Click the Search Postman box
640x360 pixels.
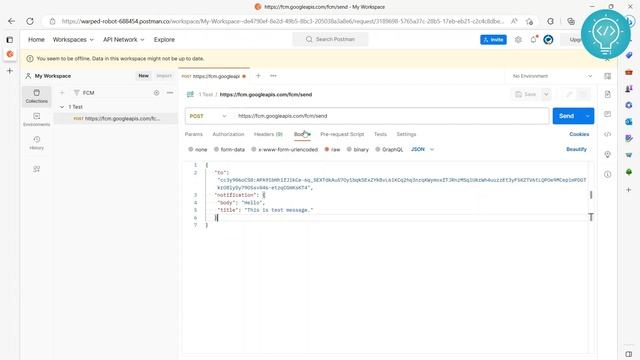(330, 39)
